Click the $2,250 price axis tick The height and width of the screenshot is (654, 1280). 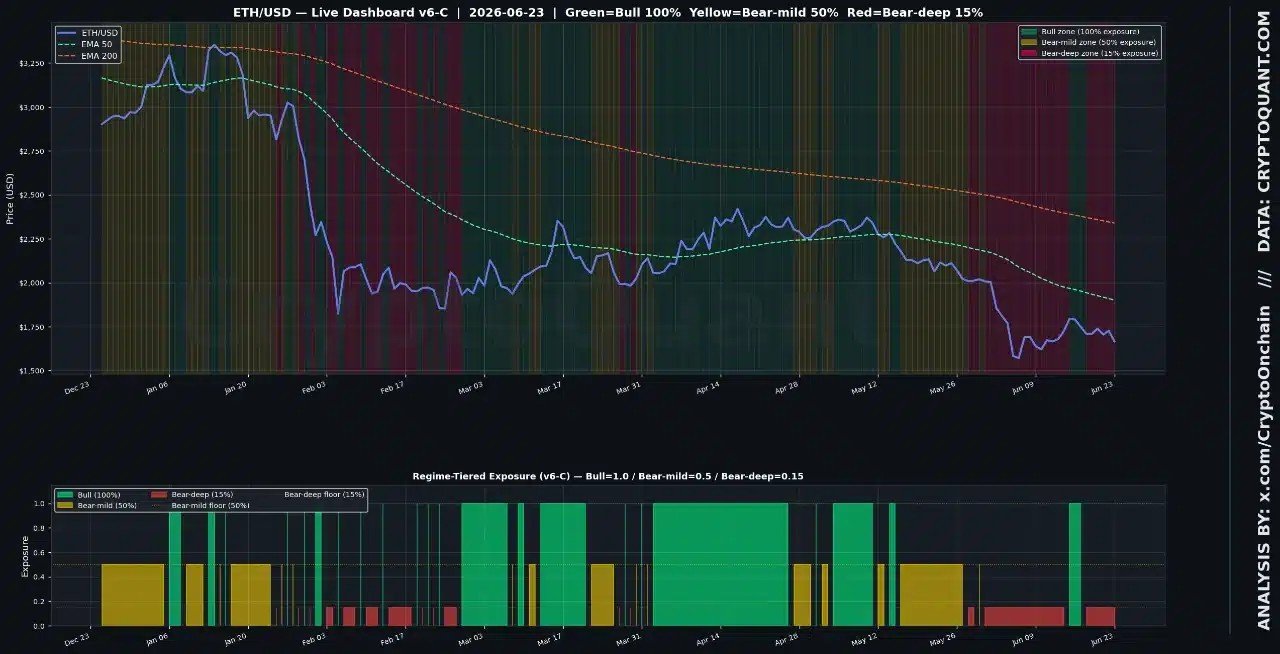[x=32, y=239]
